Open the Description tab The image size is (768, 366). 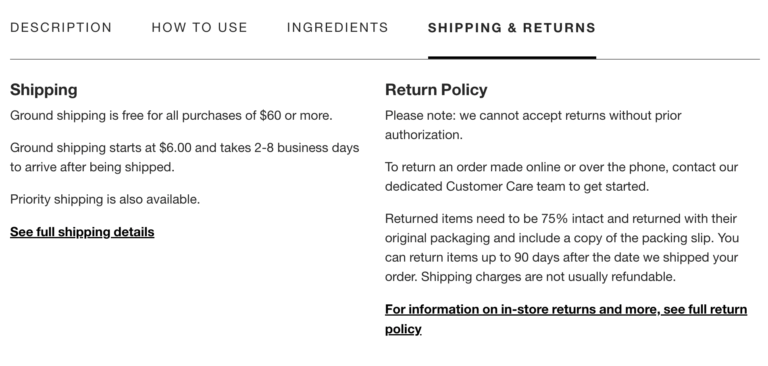coord(61,27)
